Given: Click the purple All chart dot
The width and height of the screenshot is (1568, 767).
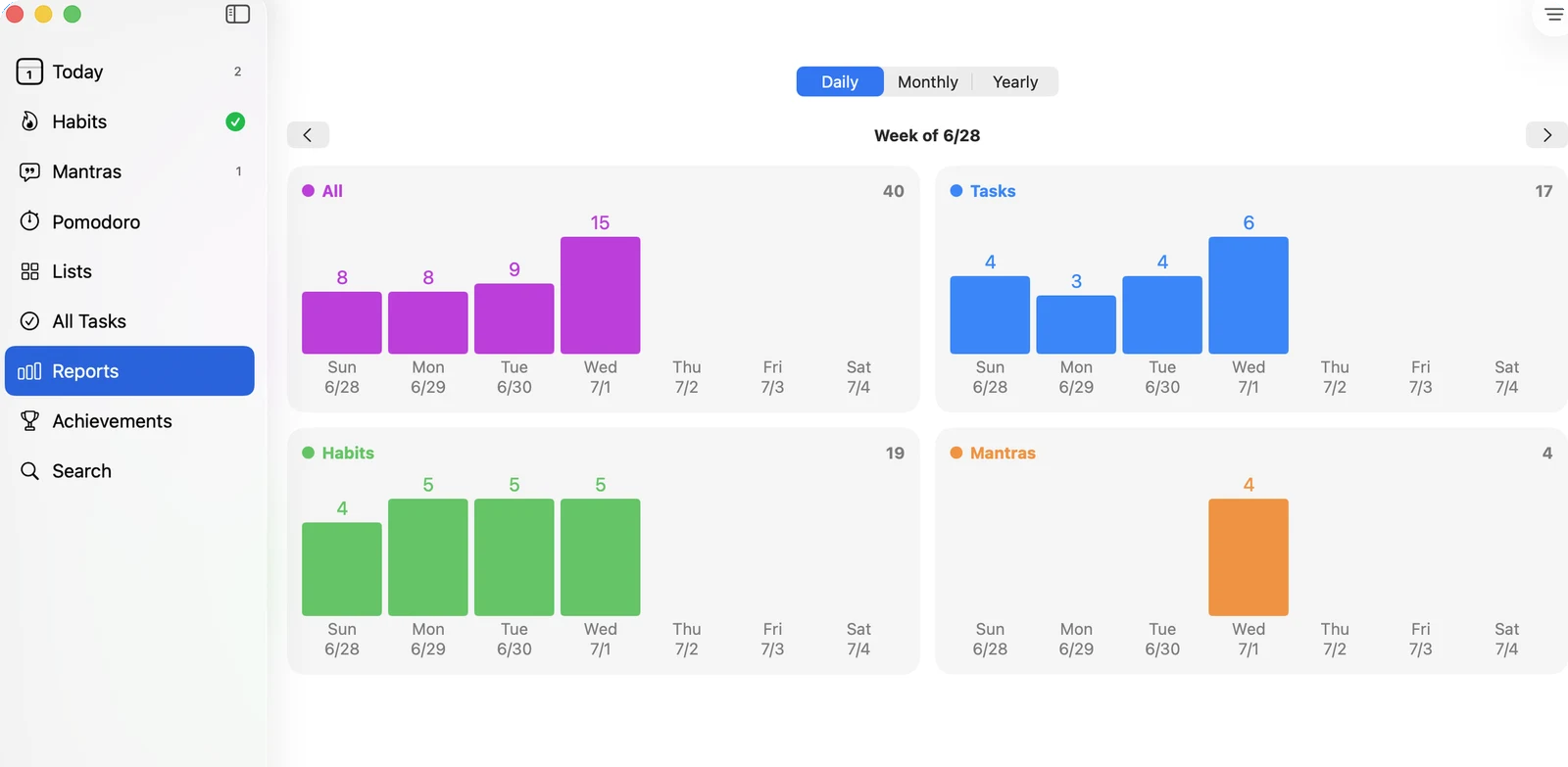Looking at the screenshot, I should click(308, 191).
